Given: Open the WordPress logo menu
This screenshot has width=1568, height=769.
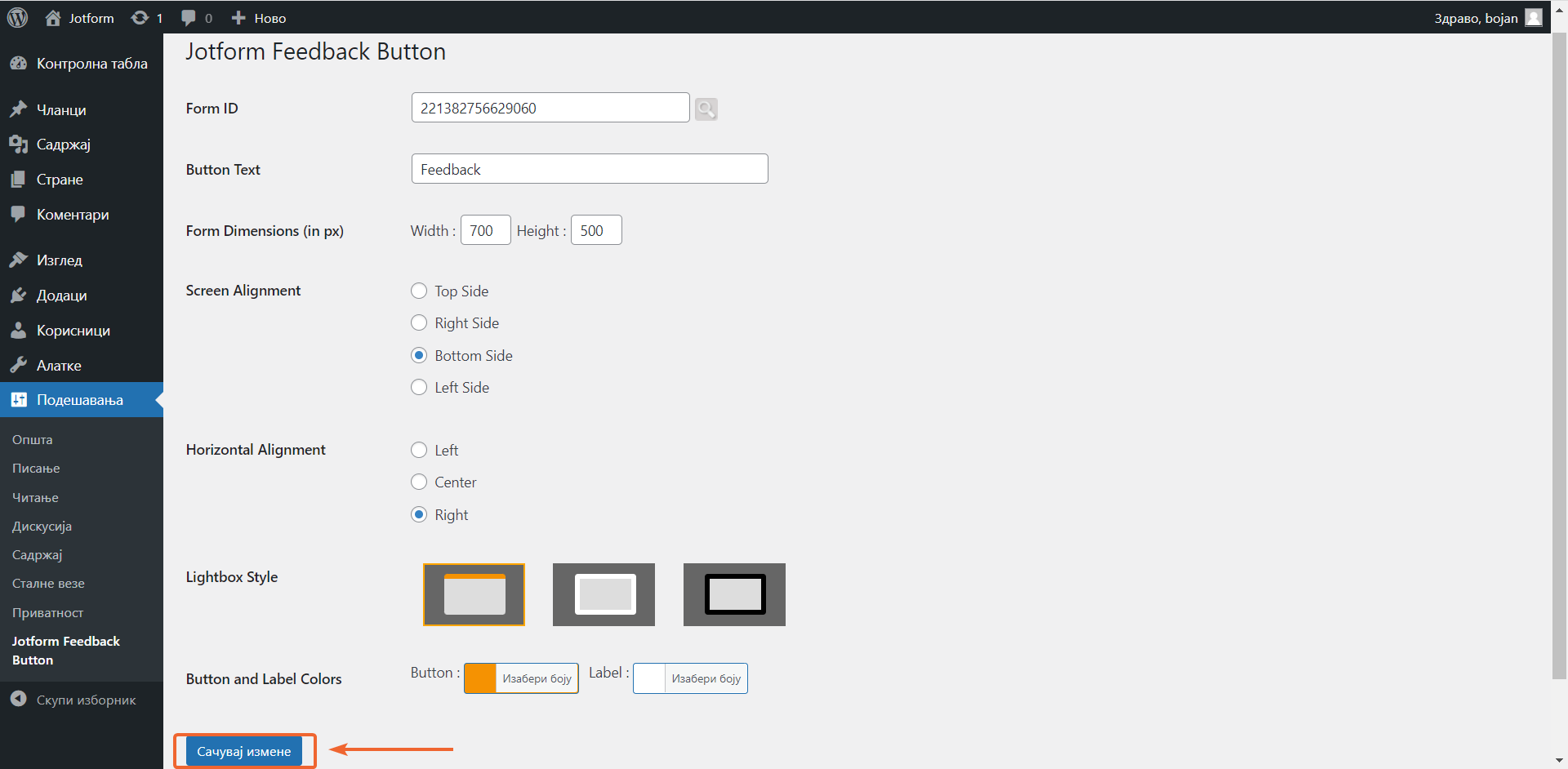Looking at the screenshot, I should [17, 17].
